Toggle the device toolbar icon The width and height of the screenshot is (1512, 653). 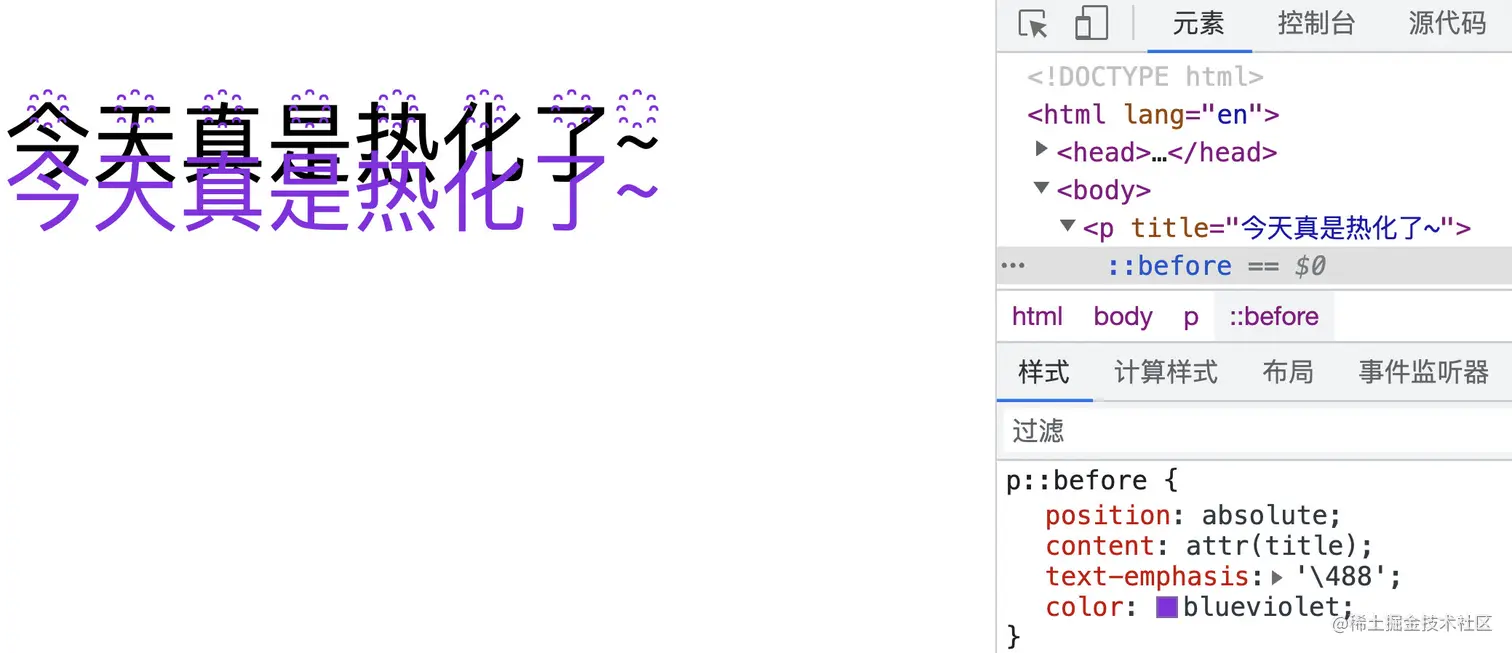click(x=1091, y=24)
